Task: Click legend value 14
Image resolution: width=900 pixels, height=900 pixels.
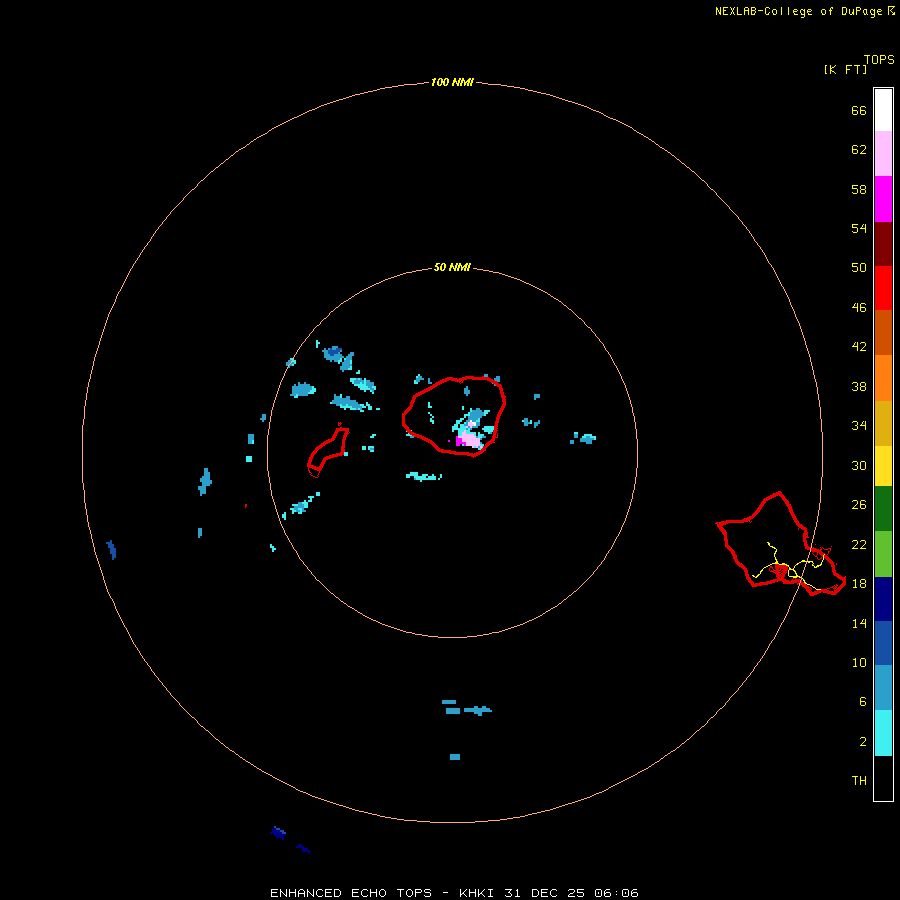Action: pyautogui.click(x=859, y=623)
